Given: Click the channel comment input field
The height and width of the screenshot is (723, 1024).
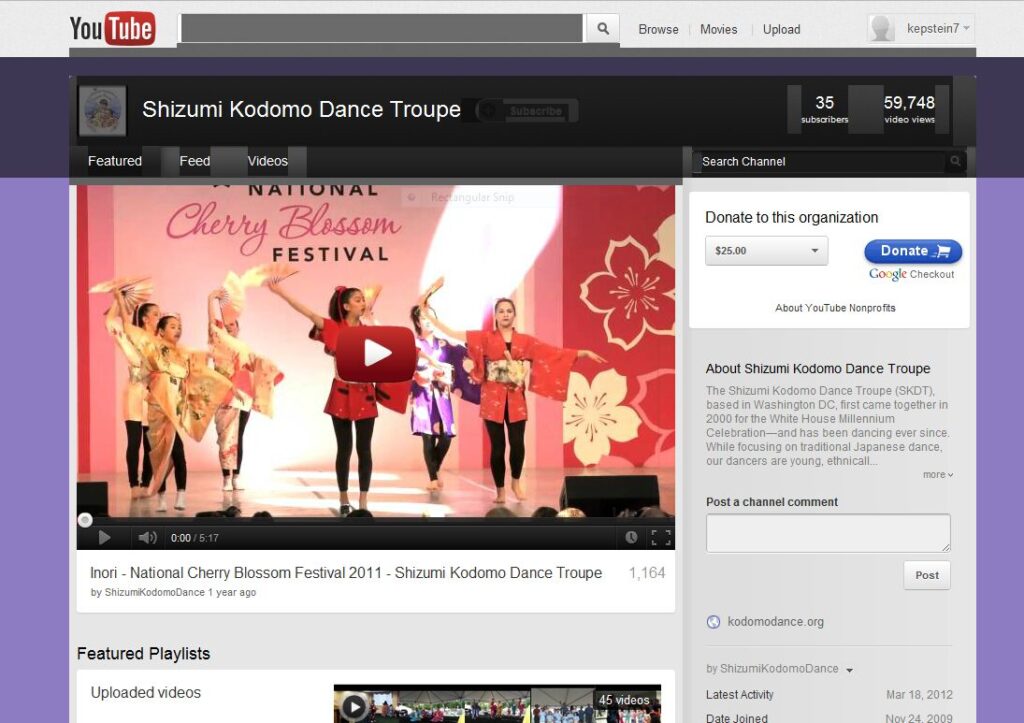Looking at the screenshot, I should click(x=828, y=533).
